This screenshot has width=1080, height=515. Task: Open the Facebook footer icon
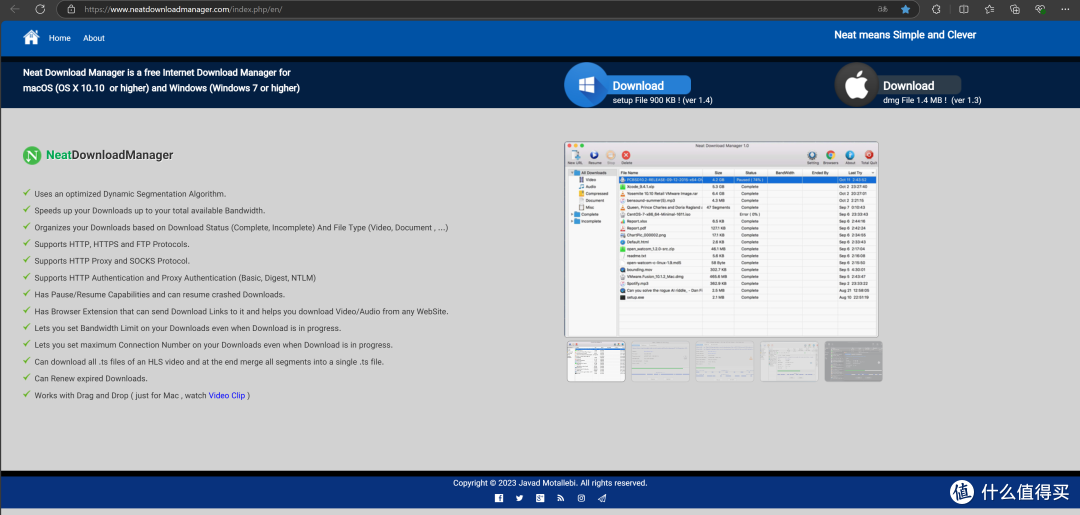499,498
